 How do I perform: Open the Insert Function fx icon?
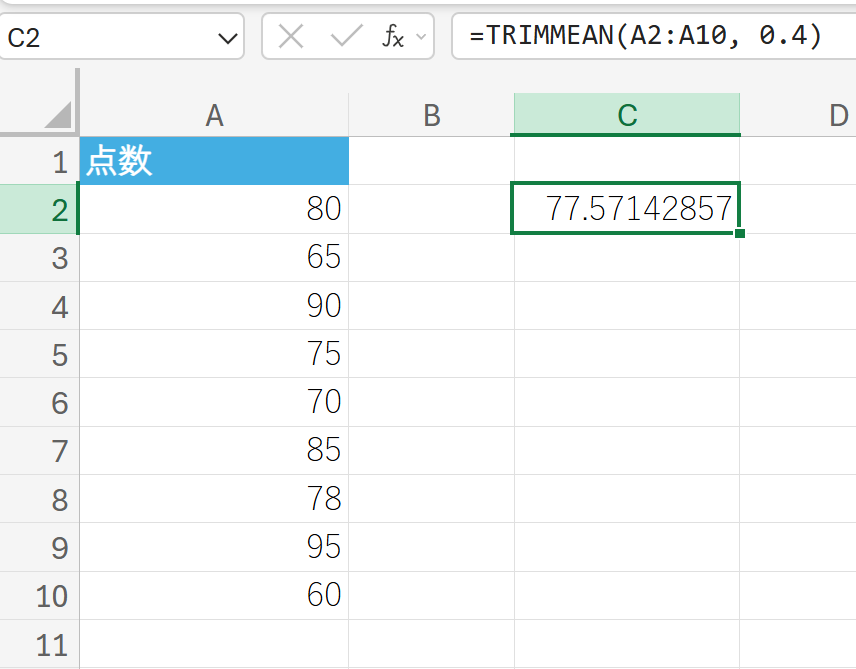[x=393, y=37]
